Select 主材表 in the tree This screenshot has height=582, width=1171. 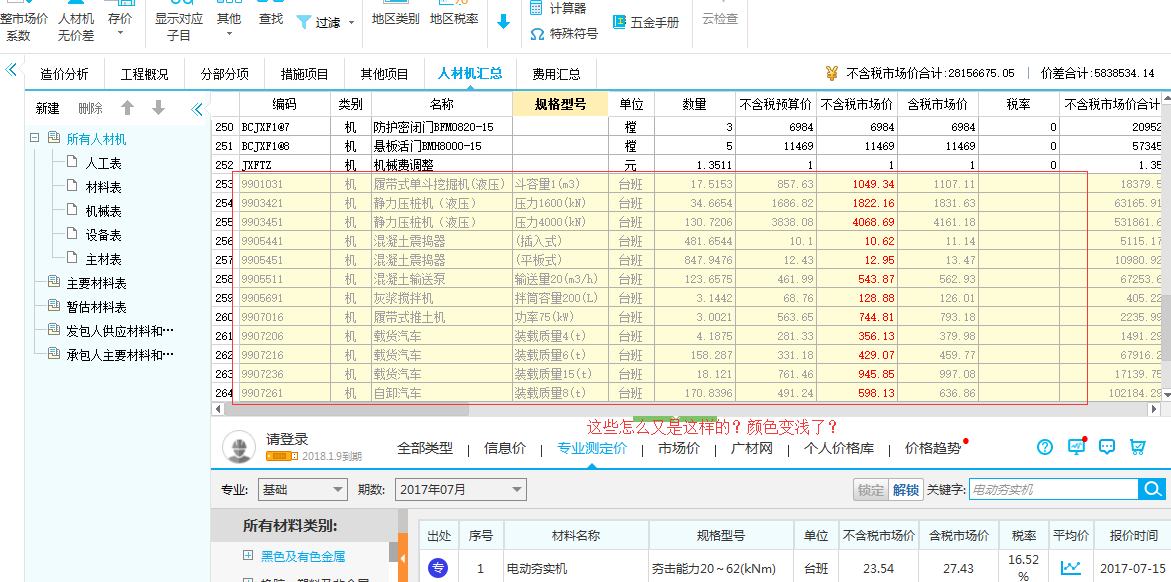(x=103, y=259)
